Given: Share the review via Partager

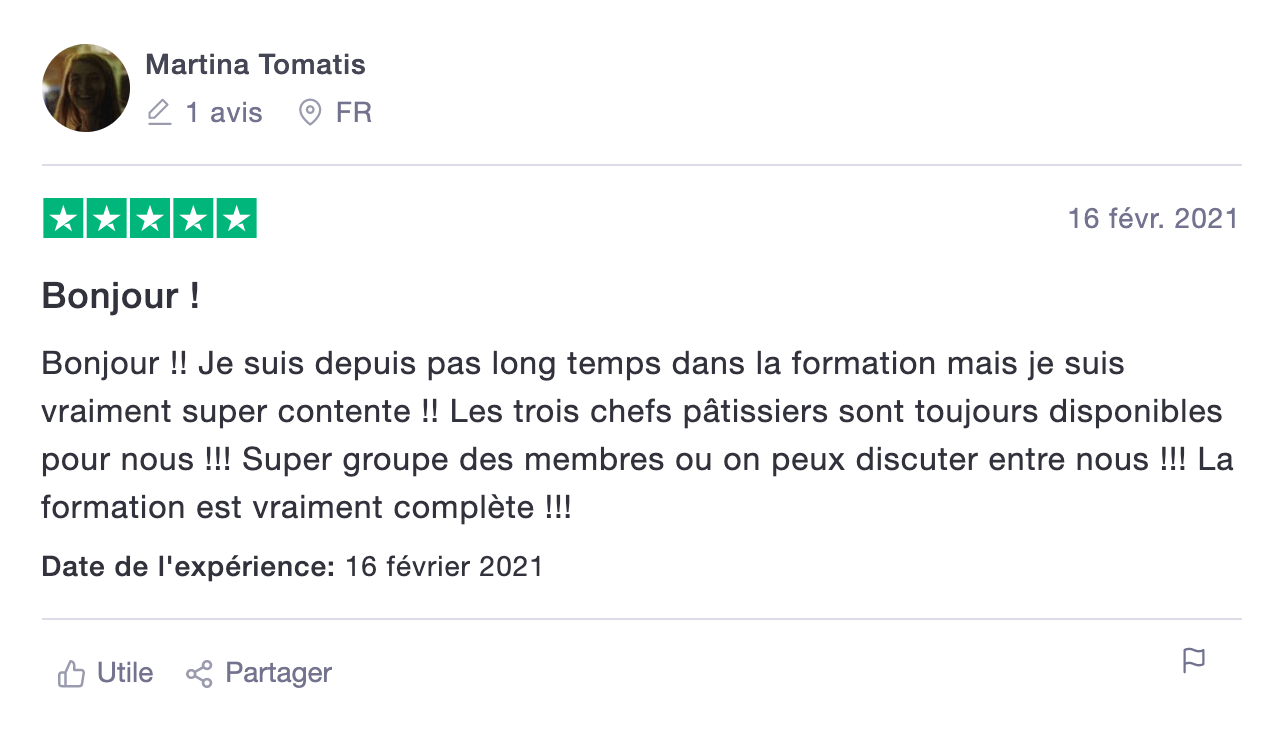Looking at the screenshot, I should 259,673.
